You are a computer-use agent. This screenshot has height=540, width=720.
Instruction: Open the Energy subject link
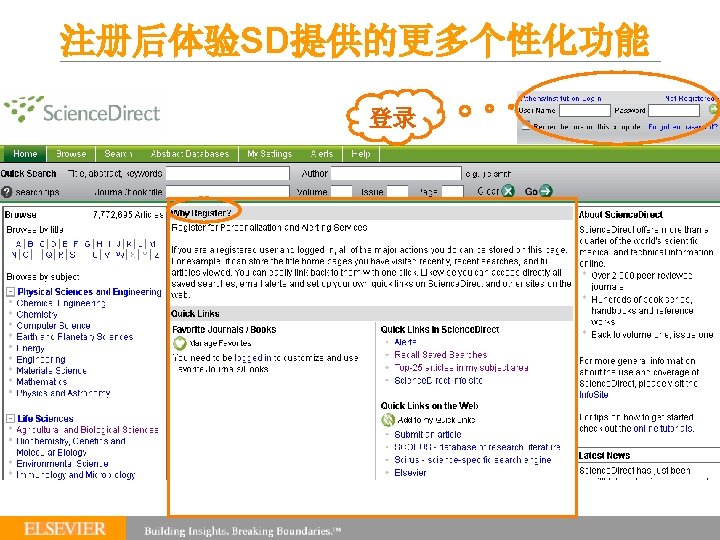click(x=30, y=348)
